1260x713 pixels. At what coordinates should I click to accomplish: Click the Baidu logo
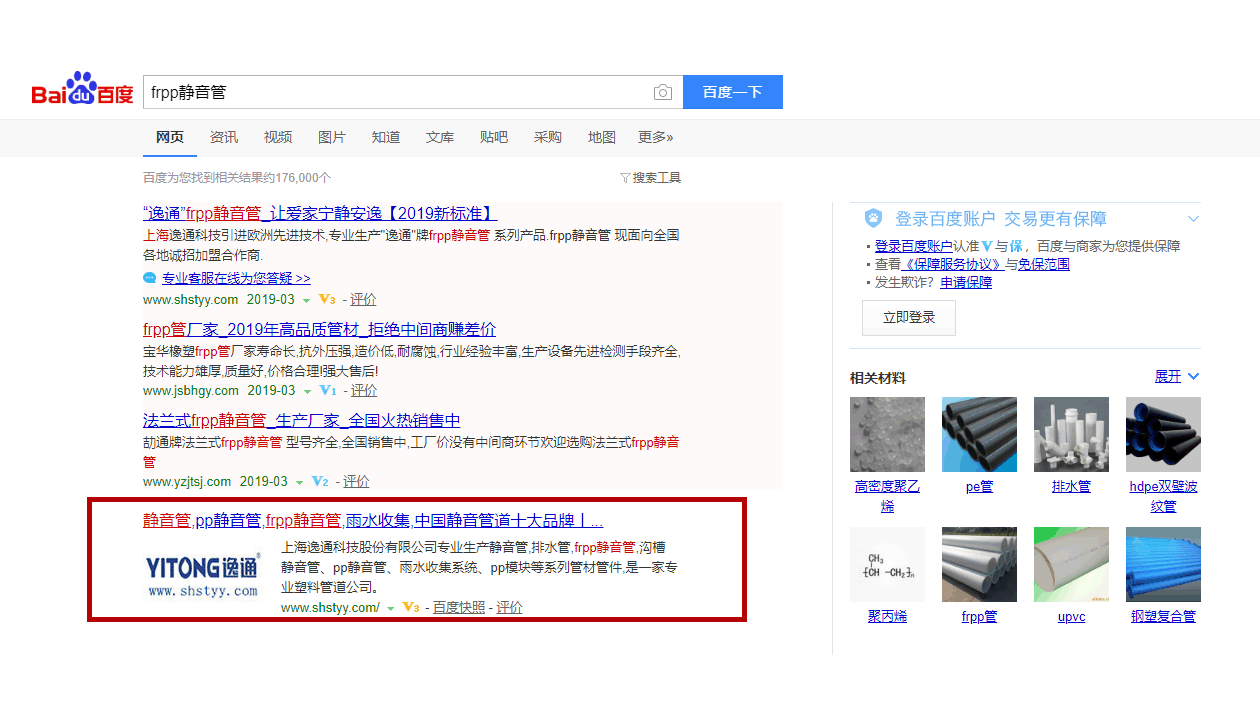[82, 89]
